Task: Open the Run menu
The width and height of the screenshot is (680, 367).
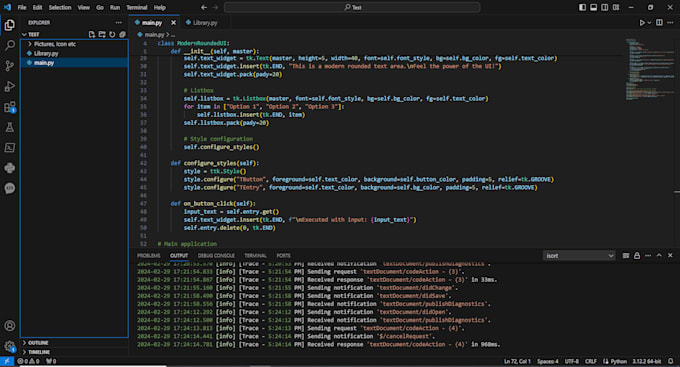Action: [x=115, y=7]
